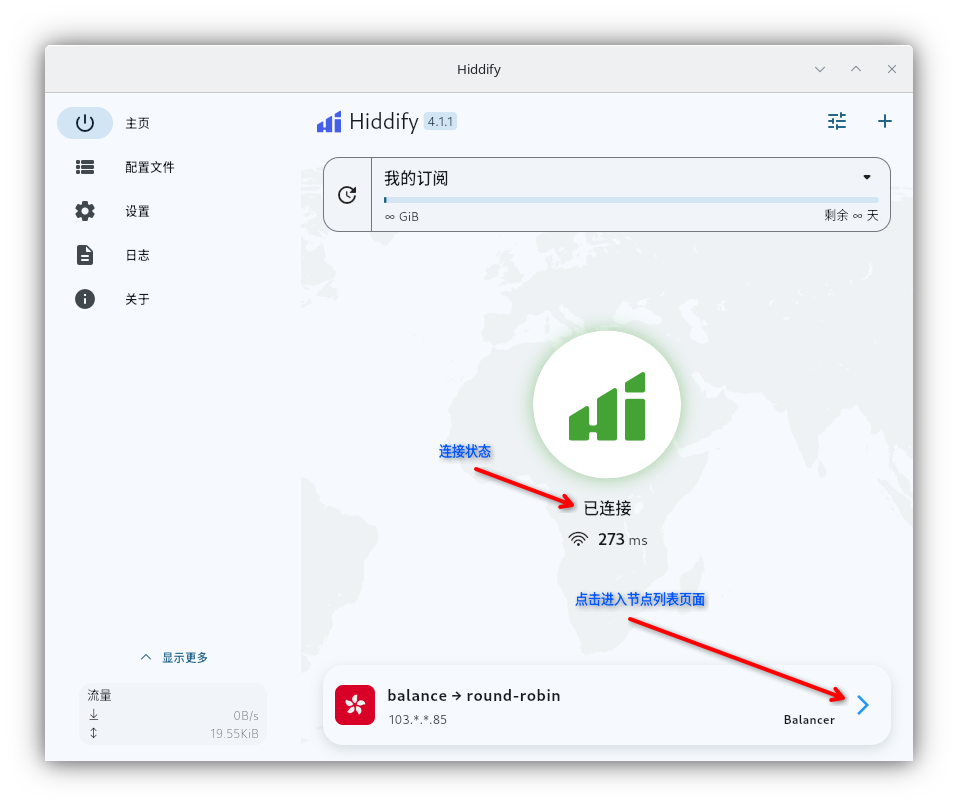Click the 关于 info icon in the sidebar
Screen dimensions: 958x806
(85, 299)
